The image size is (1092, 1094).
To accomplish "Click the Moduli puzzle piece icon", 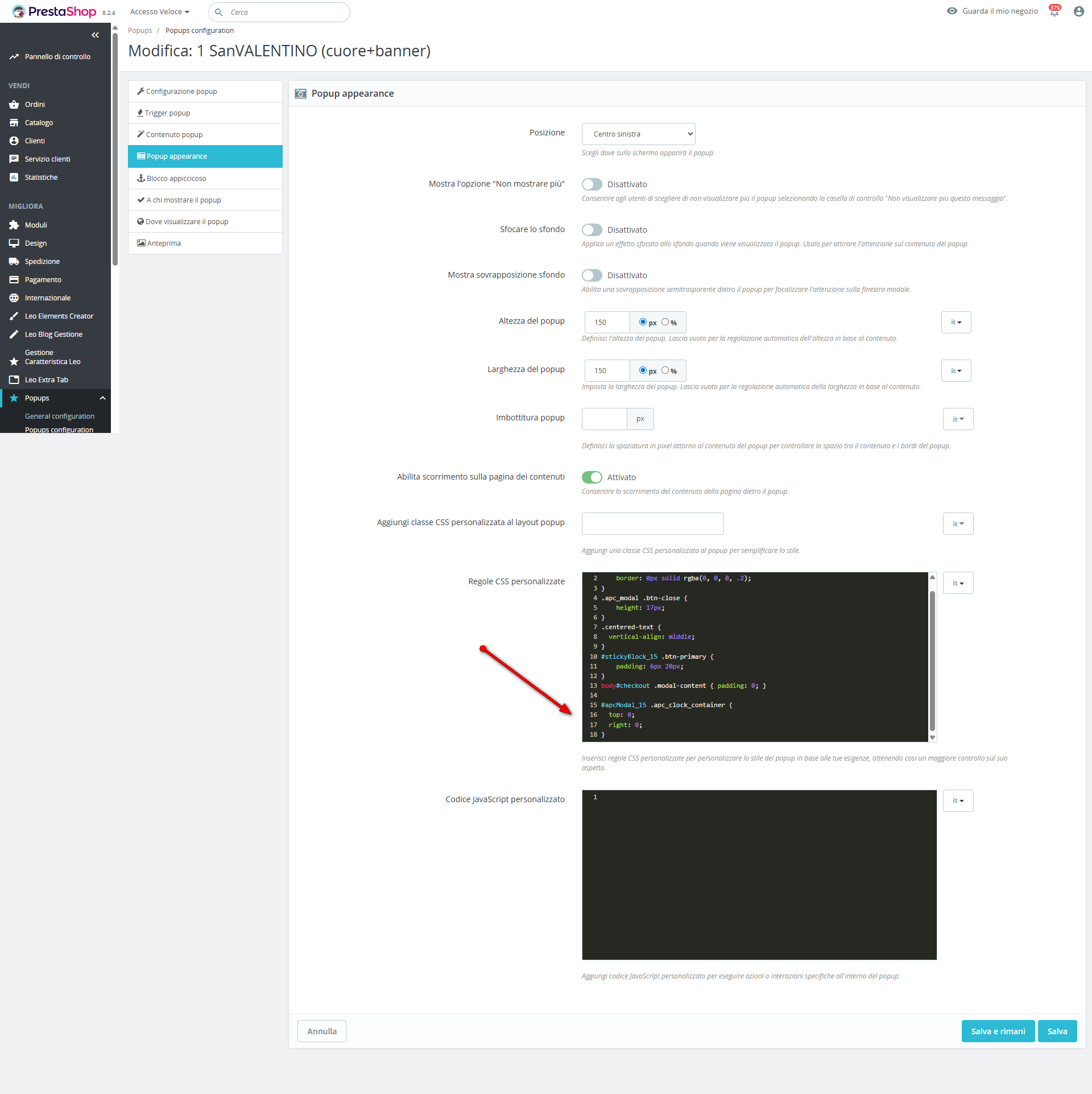I will 14,225.
